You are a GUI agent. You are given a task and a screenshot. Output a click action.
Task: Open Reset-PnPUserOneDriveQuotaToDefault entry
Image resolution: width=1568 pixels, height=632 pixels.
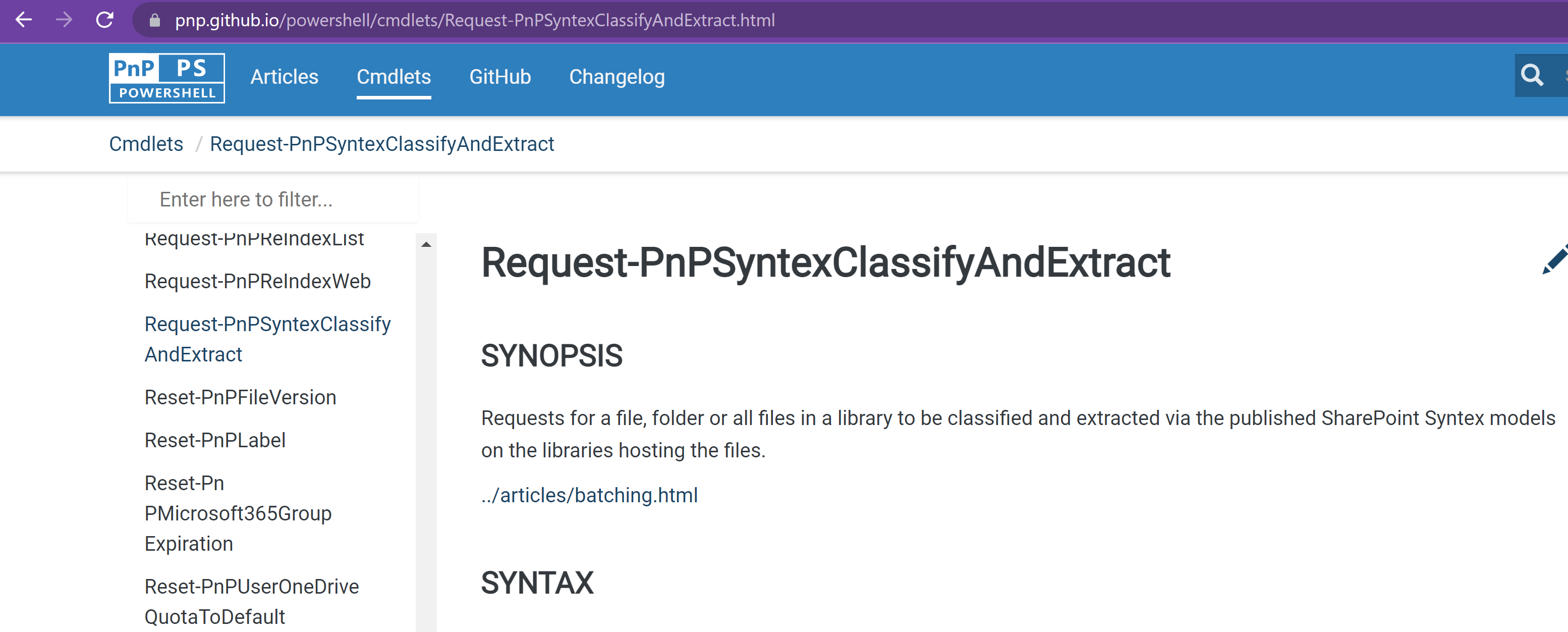click(251, 601)
